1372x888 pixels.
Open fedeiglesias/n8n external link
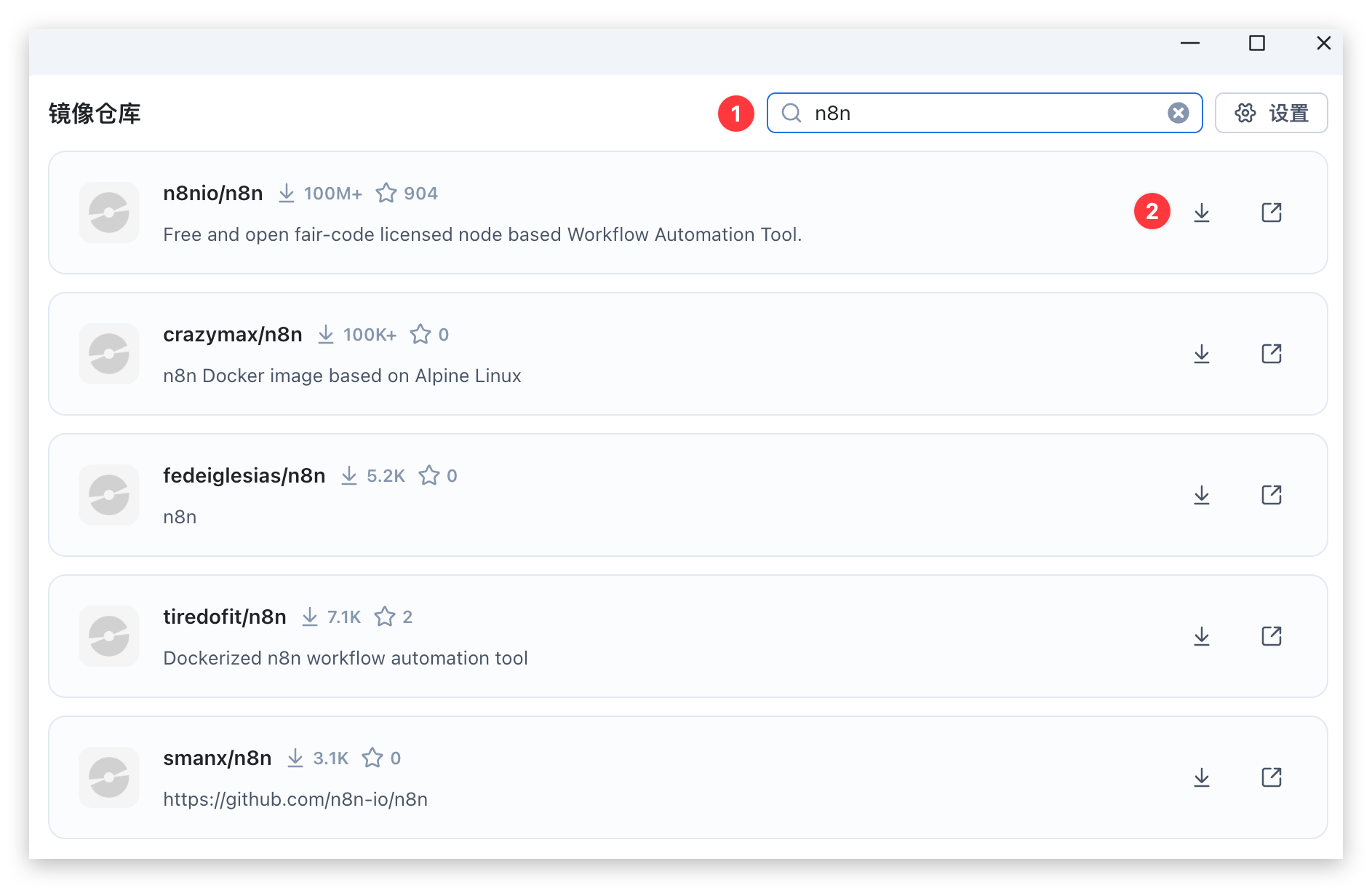coord(1271,495)
